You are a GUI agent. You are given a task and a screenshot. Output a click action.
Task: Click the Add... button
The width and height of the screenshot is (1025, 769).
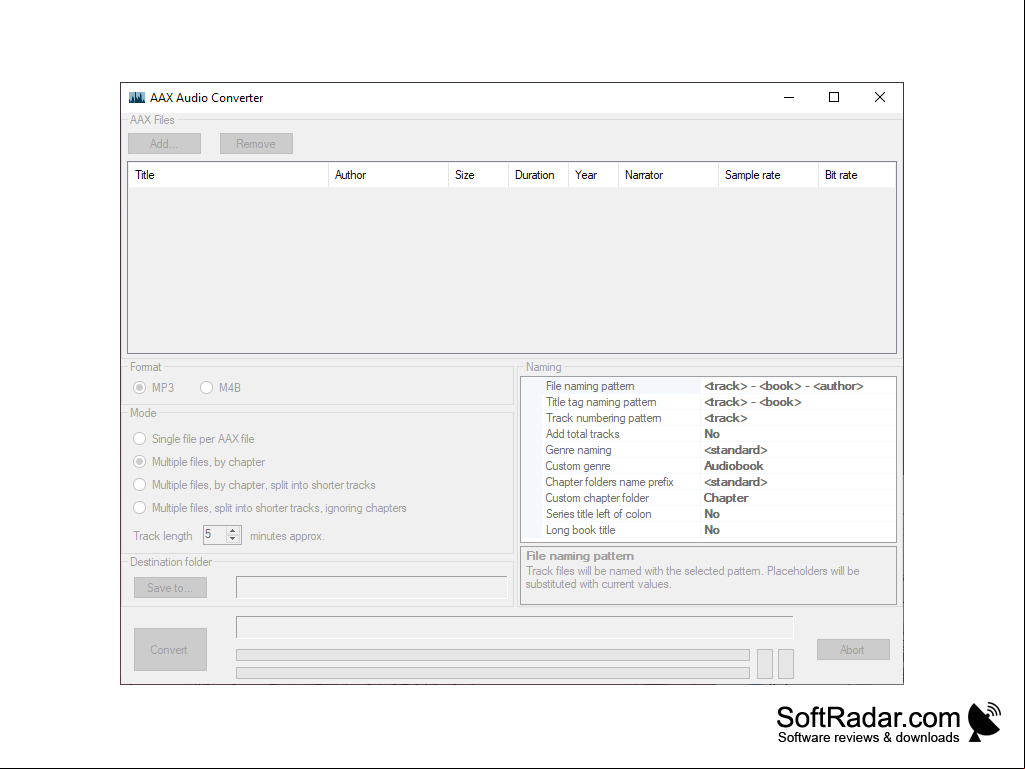point(164,144)
